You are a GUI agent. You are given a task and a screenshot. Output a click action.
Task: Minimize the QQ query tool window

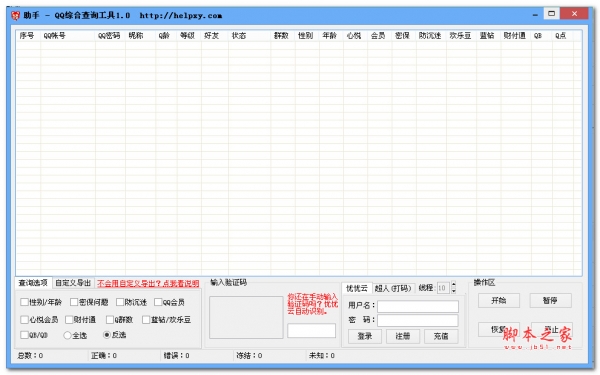tap(535, 14)
